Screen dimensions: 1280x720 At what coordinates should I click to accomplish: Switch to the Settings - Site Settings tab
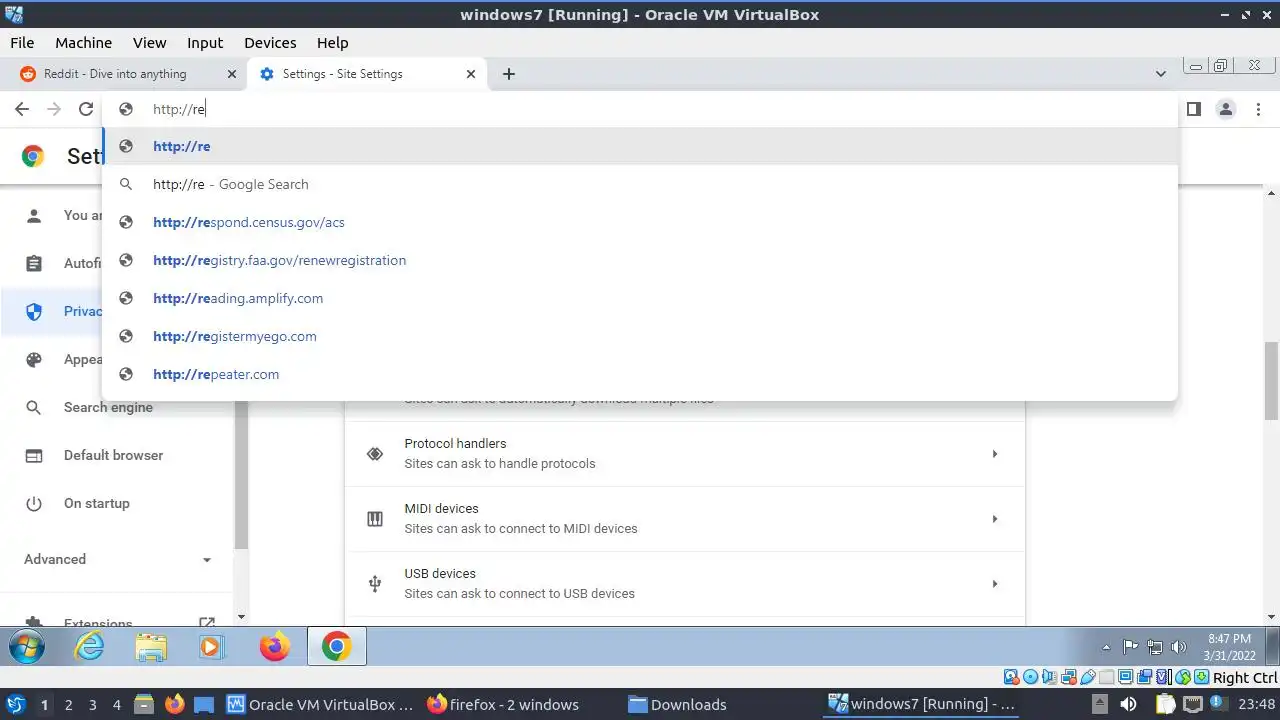[367, 74]
